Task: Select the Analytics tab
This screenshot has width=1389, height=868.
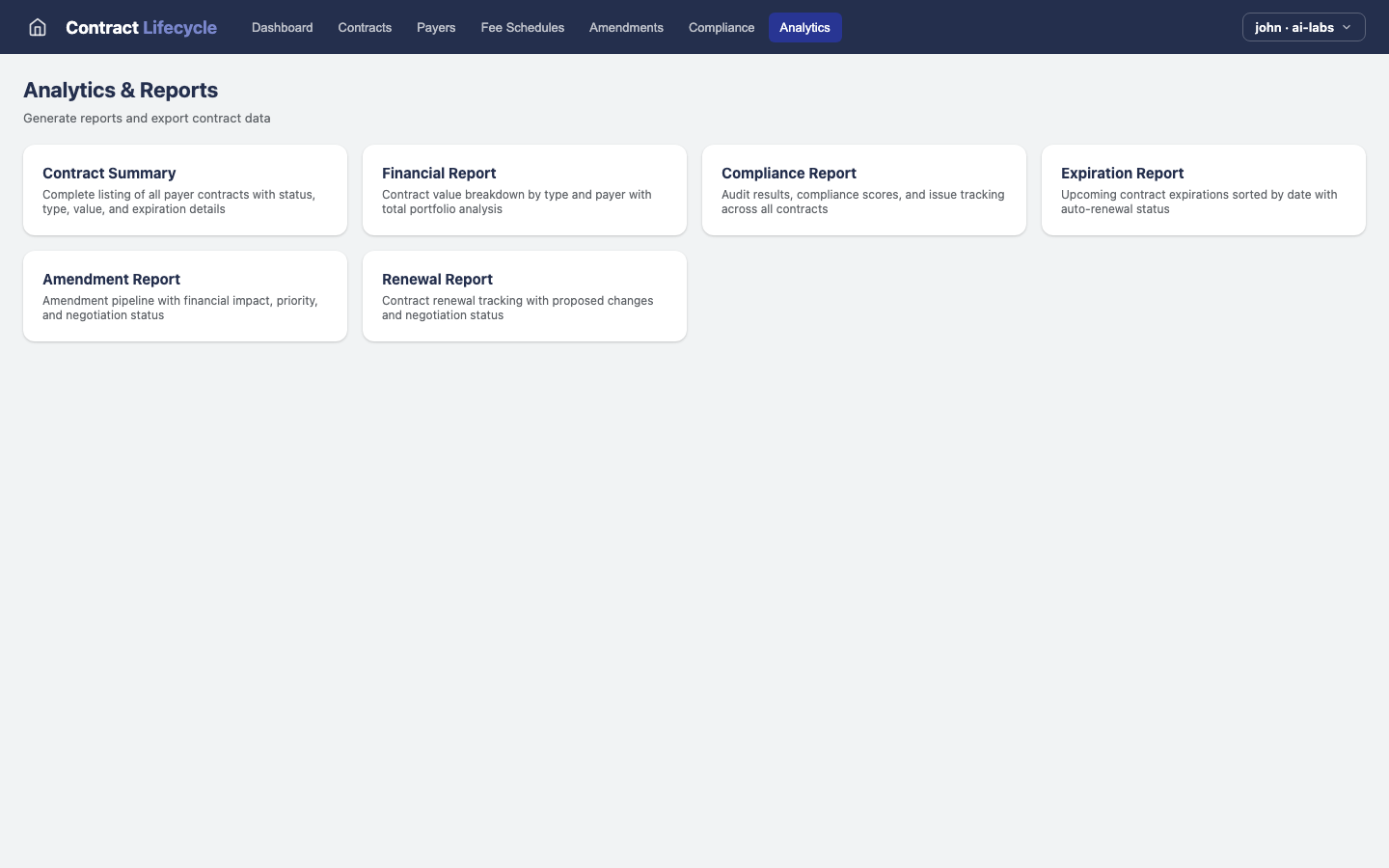Action: 804,27
